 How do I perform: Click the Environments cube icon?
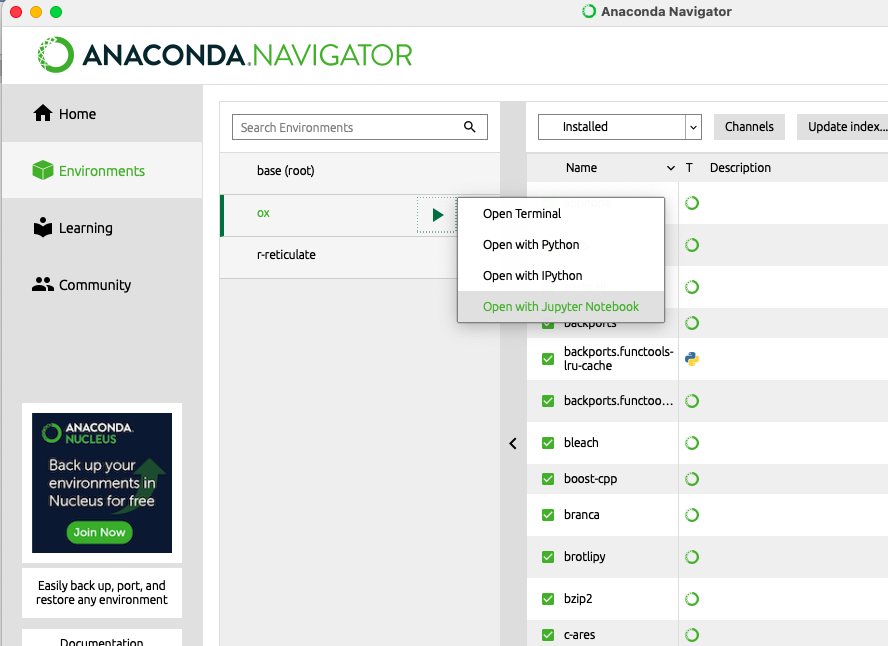42,170
